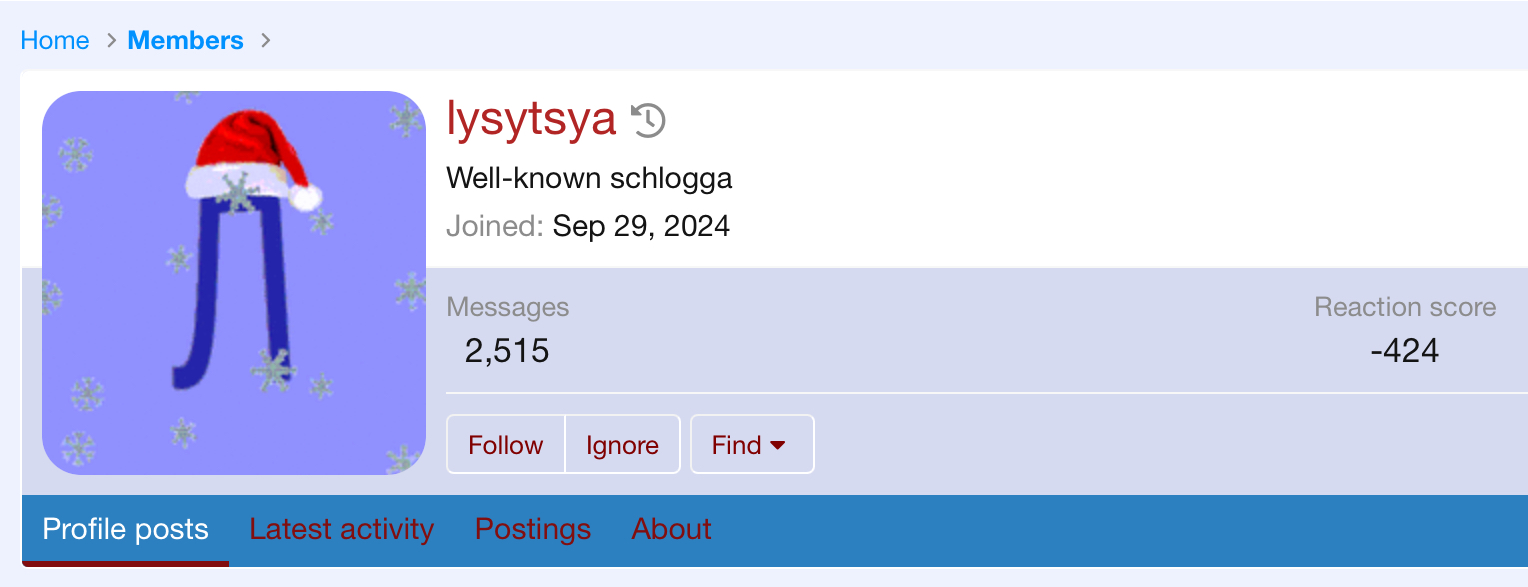Select the About tab
Screen dimensions: 1528x587
pos(672,529)
